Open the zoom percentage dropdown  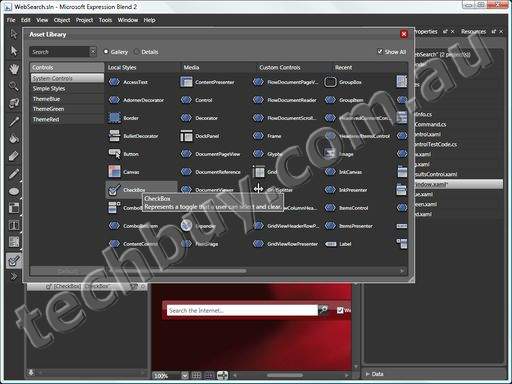coord(185,376)
